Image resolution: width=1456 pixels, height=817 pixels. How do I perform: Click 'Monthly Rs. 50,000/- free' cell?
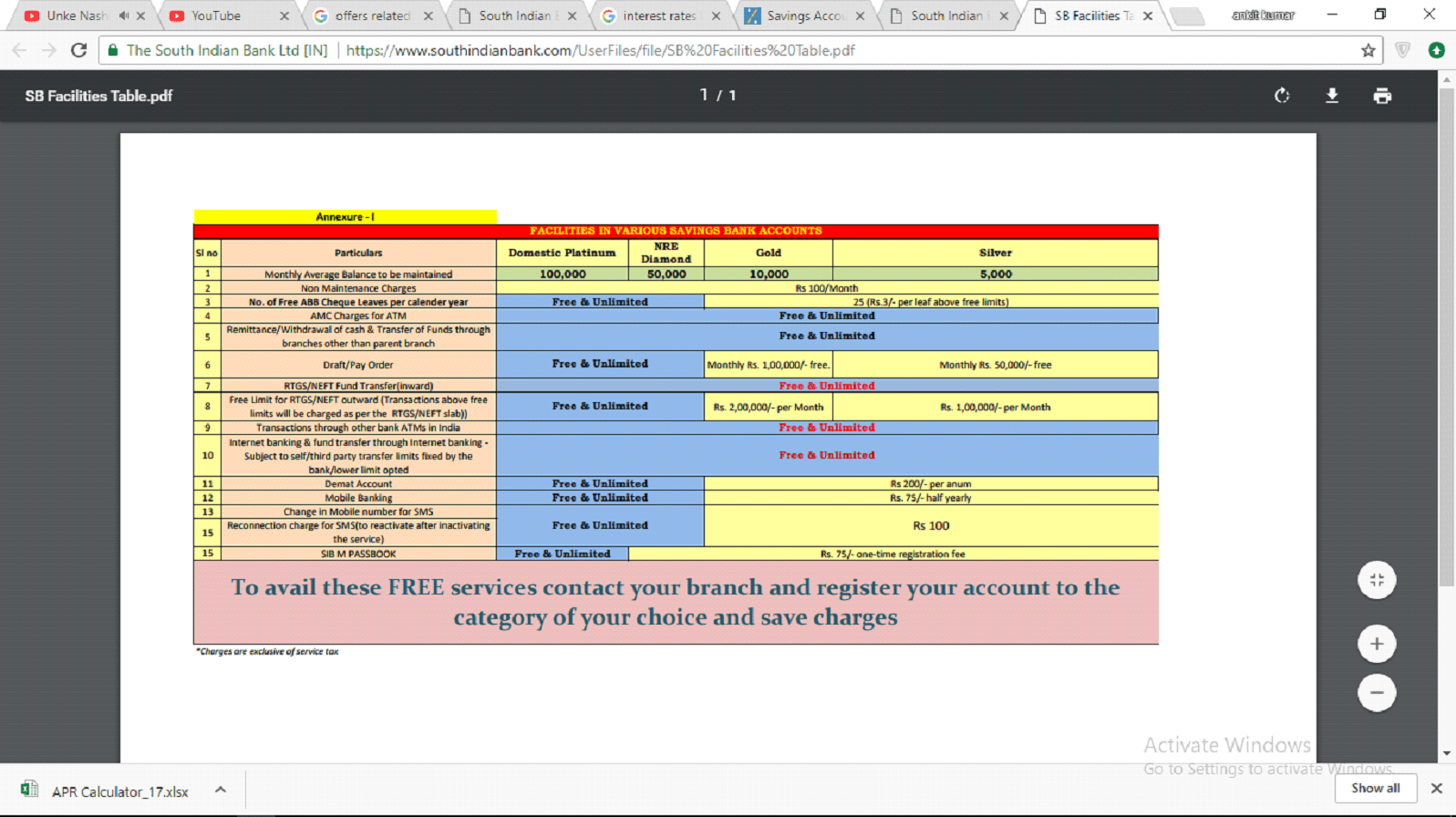click(x=996, y=365)
